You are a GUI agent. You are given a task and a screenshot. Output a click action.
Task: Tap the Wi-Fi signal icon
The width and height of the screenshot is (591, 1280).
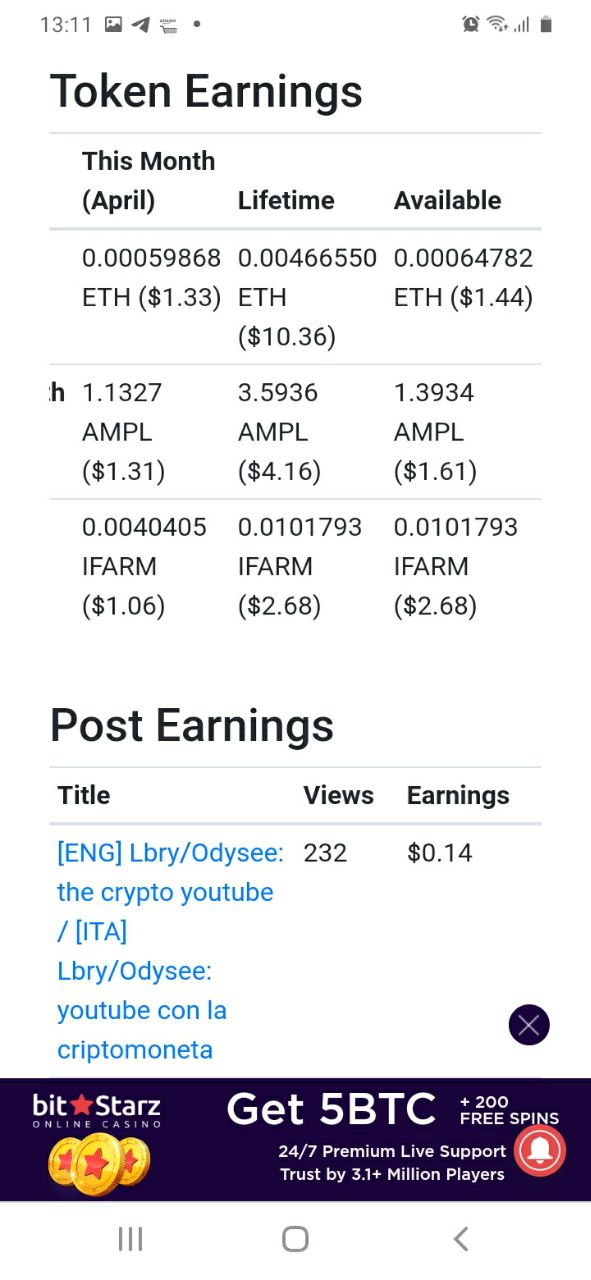pyautogui.click(x=497, y=24)
